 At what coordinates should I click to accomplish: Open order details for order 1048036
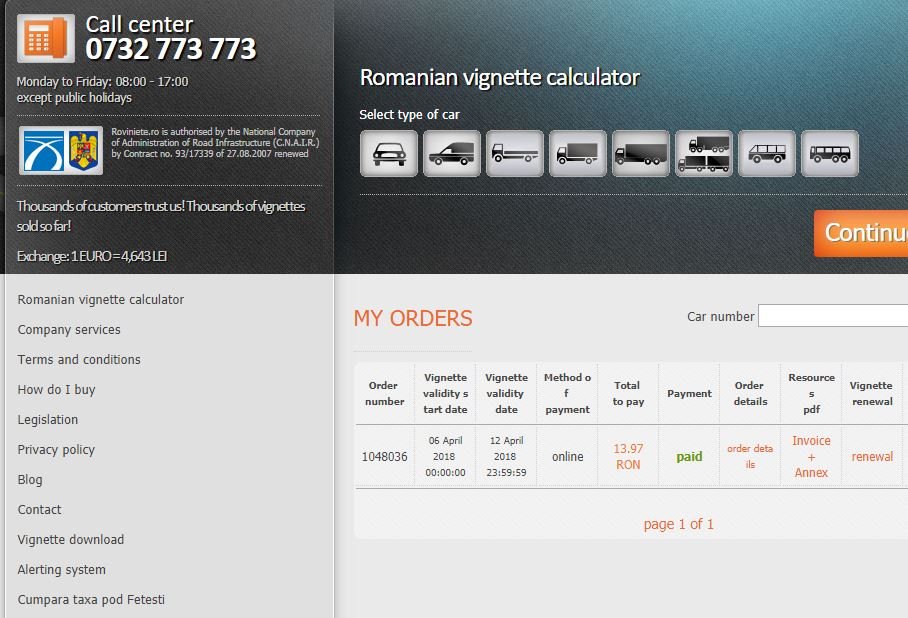tap(750, 456)
